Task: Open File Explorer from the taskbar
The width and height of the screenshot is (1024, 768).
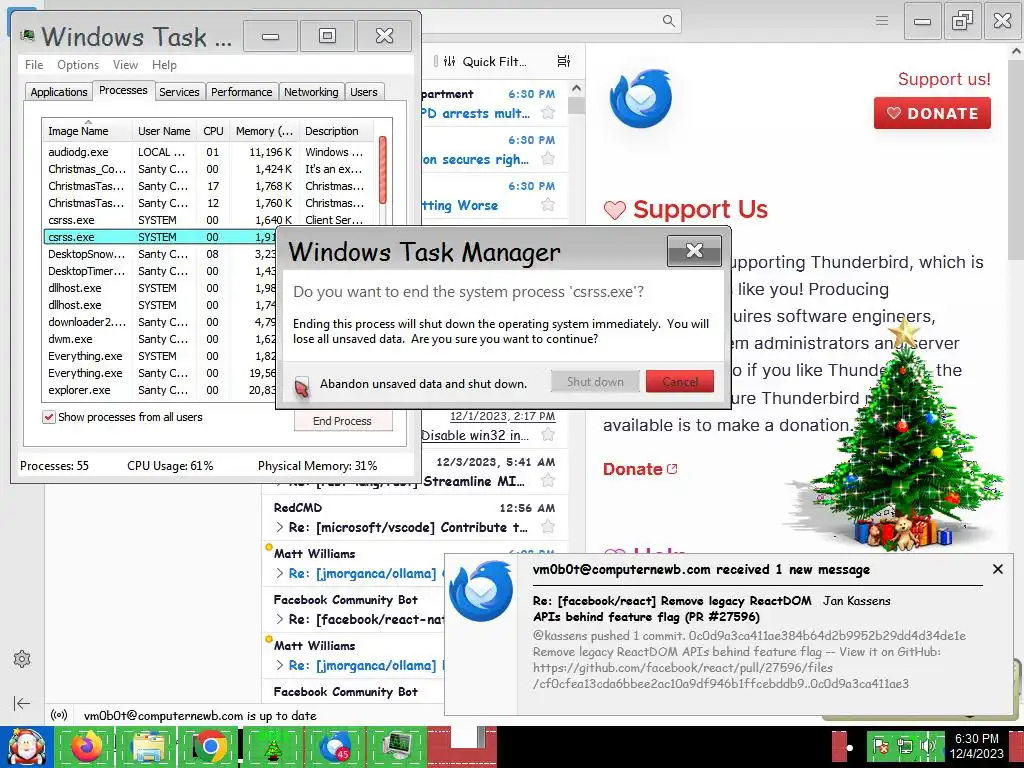Action: [x=148, y=747]
